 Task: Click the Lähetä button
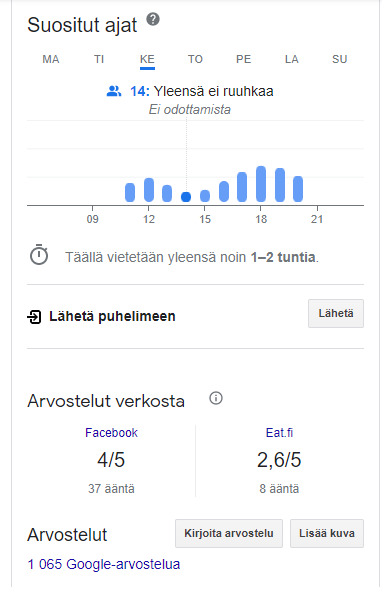coord(336,313)
